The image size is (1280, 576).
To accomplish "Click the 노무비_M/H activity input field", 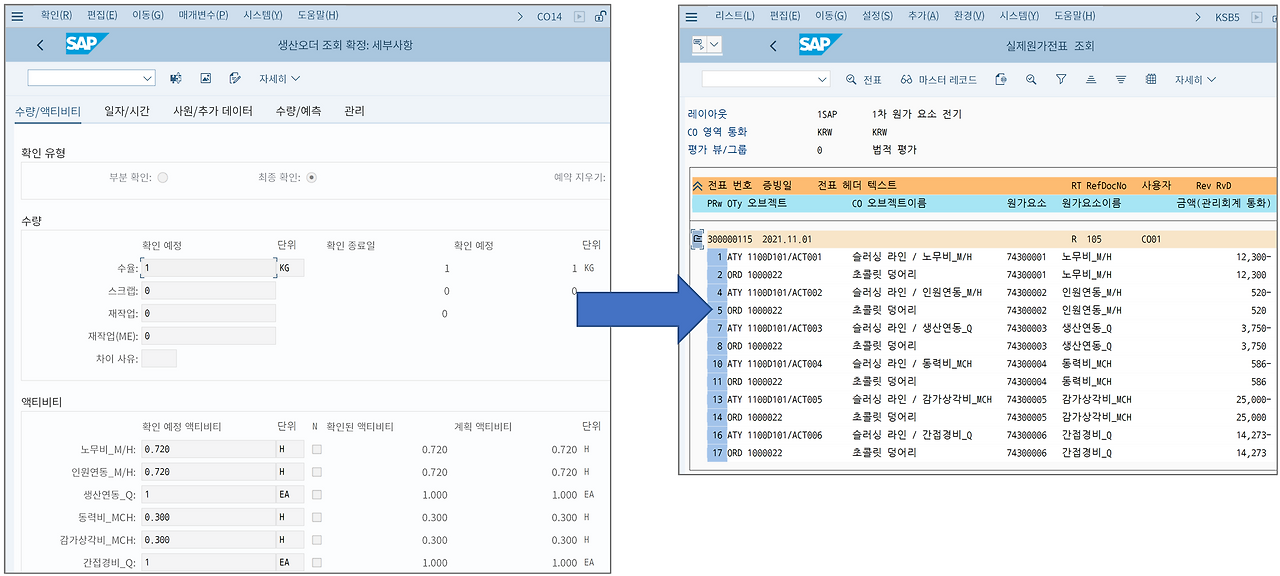I will tap(208, 450).
